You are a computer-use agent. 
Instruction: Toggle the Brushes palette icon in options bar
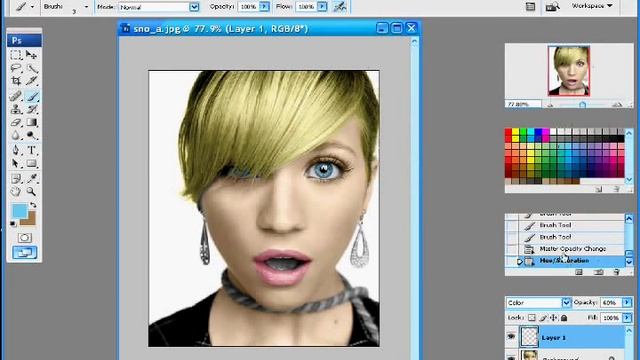pyautogui.click(x=530, y=6)
